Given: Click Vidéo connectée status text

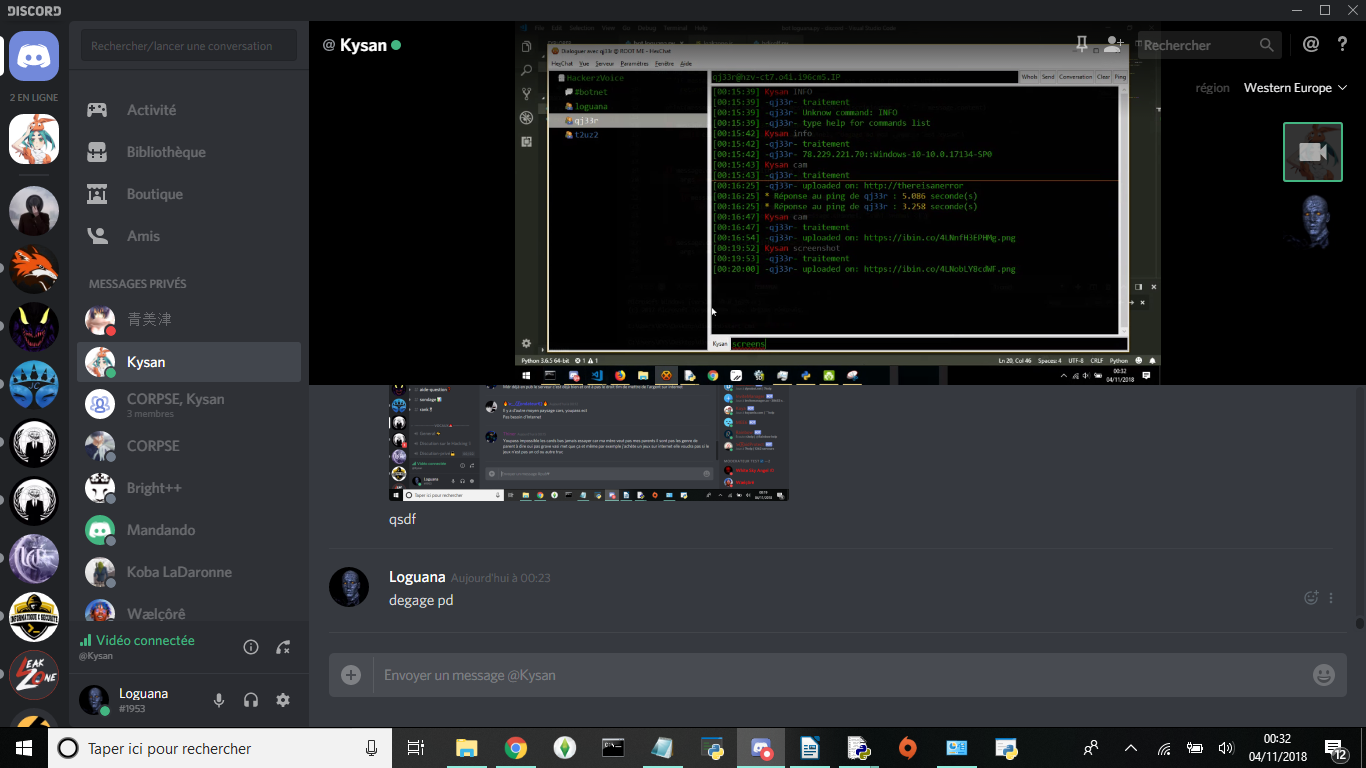Looking at the screenshot, I should pos(145,640).
